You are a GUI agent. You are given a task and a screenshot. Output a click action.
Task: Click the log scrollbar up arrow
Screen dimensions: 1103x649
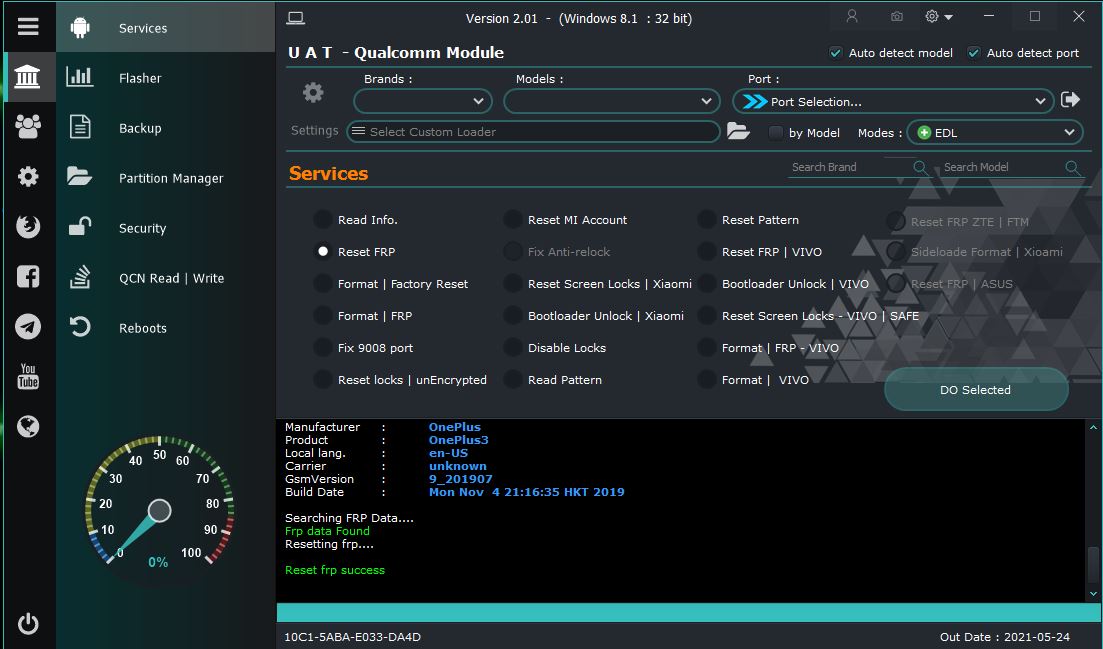pyautogui.click(x=1093, y=427)
